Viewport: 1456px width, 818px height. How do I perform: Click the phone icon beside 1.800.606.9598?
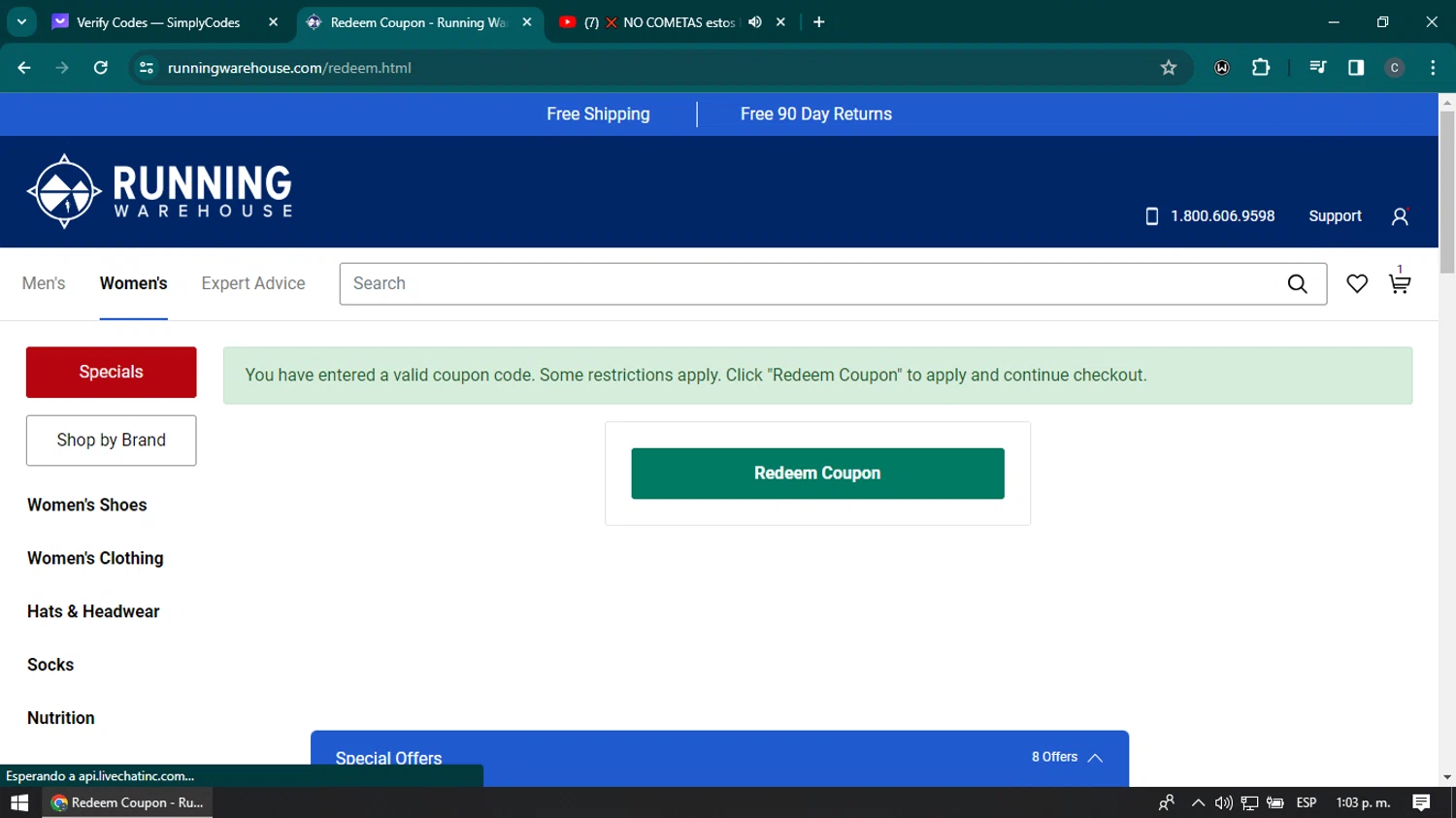pyautogui.click(x=1152, y=216)
